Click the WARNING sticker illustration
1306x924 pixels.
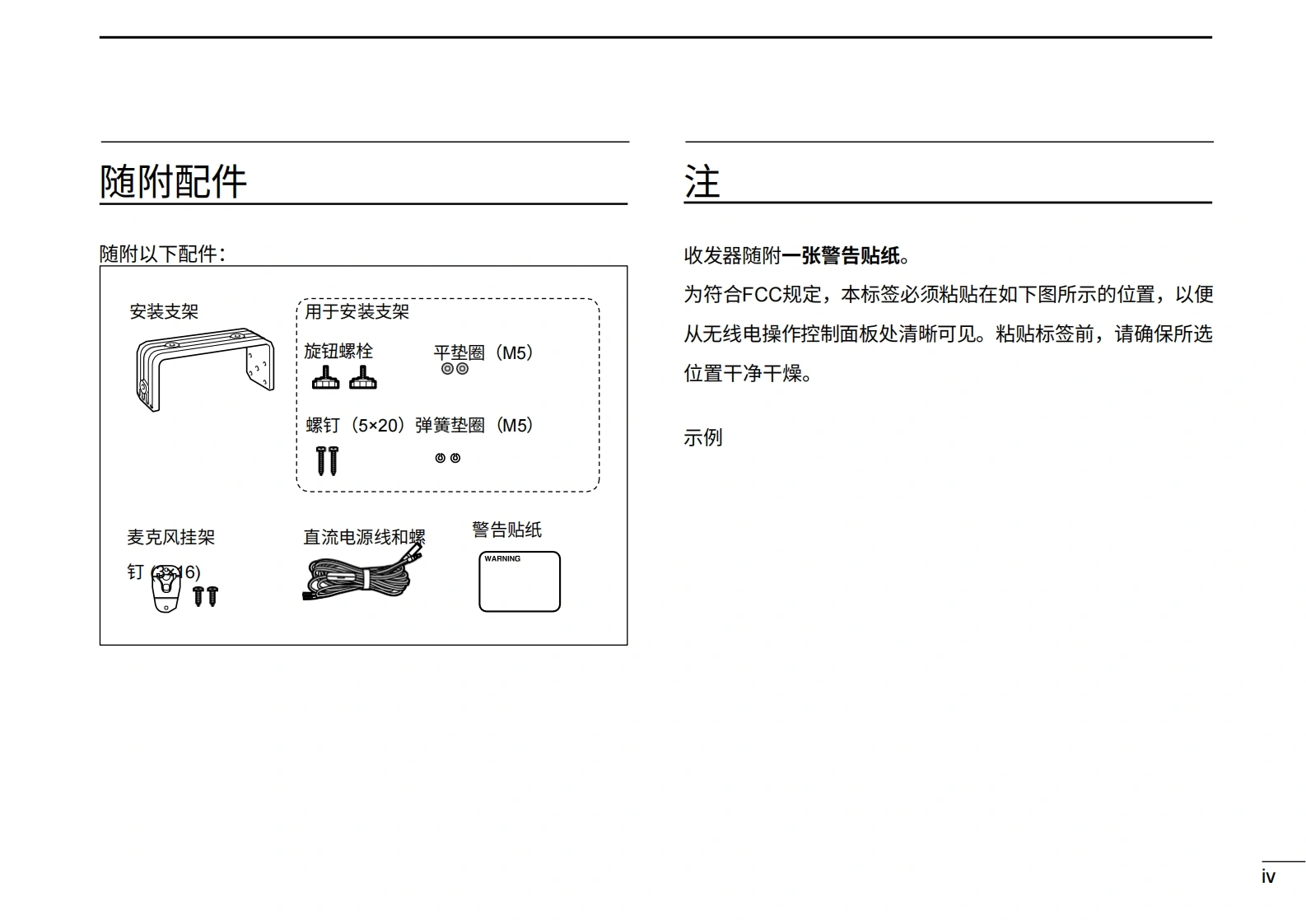pos(520,581)
